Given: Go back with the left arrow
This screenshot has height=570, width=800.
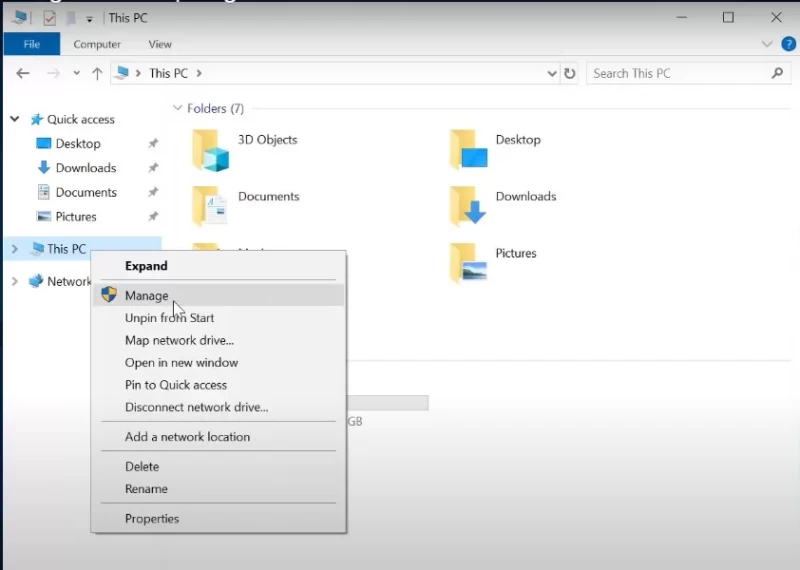Looking at the screenshot, I should (x=22, y=73).
